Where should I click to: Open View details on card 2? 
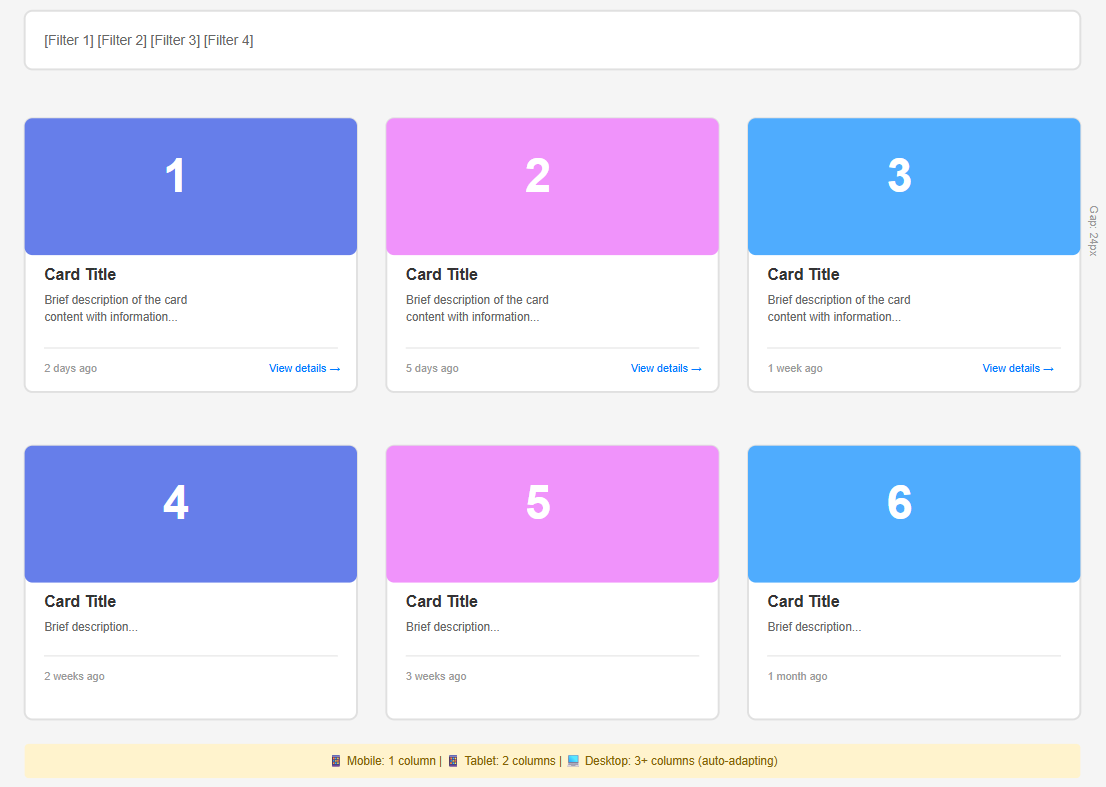pyautogui.click(x=666, y=368)
